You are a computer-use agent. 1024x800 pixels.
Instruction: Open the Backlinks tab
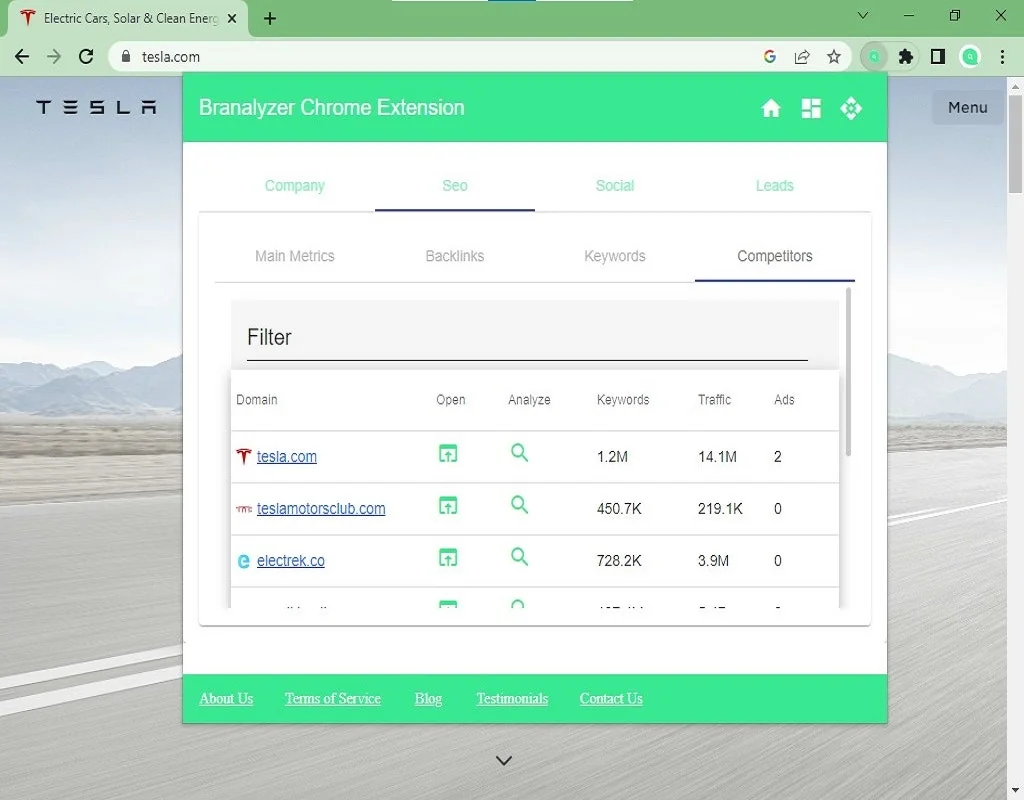(x=455, y=256)
